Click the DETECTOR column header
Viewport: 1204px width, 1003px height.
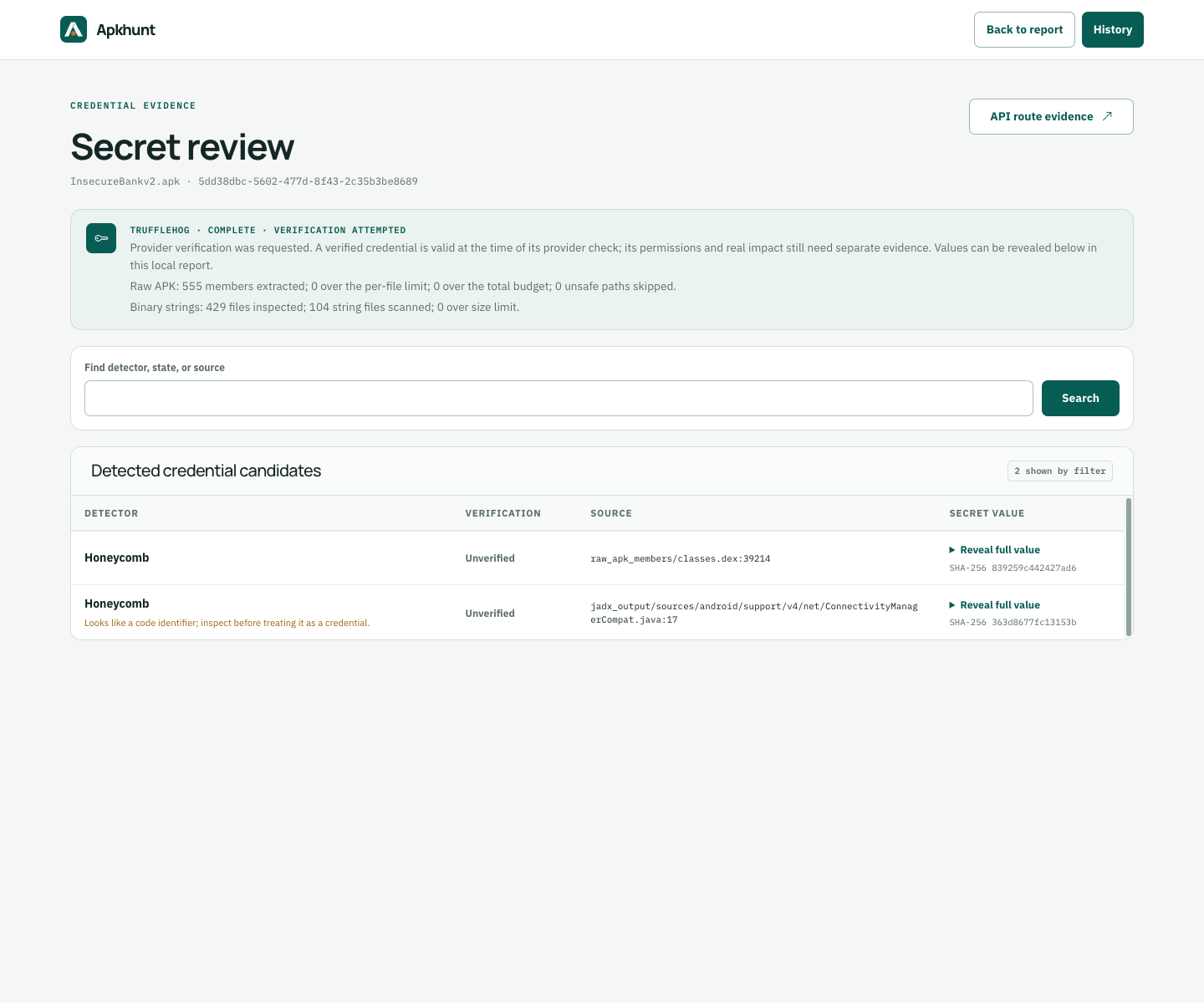(111, 513)
